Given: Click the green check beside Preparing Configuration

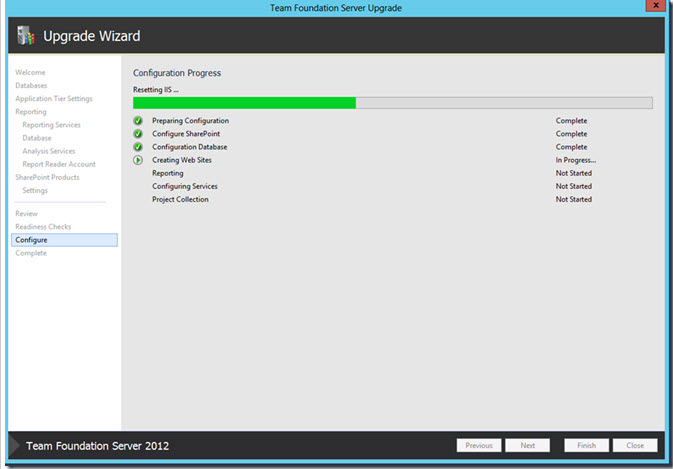Looking at the screenshot, I should (x=138, y=121).
